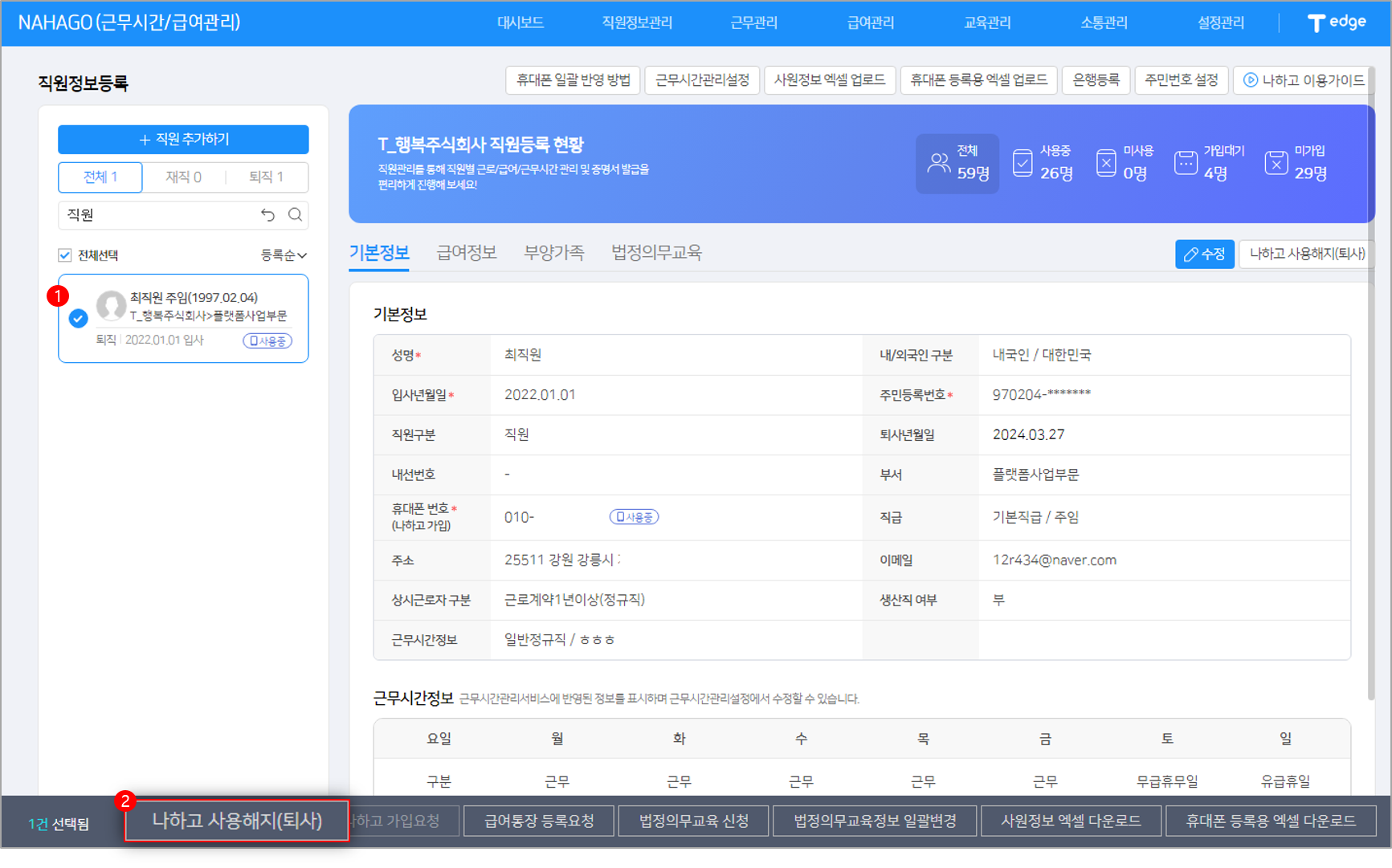Click 은행등록 button
The width and height of the screenshot is (1392, 868).
click(1096, 80)
